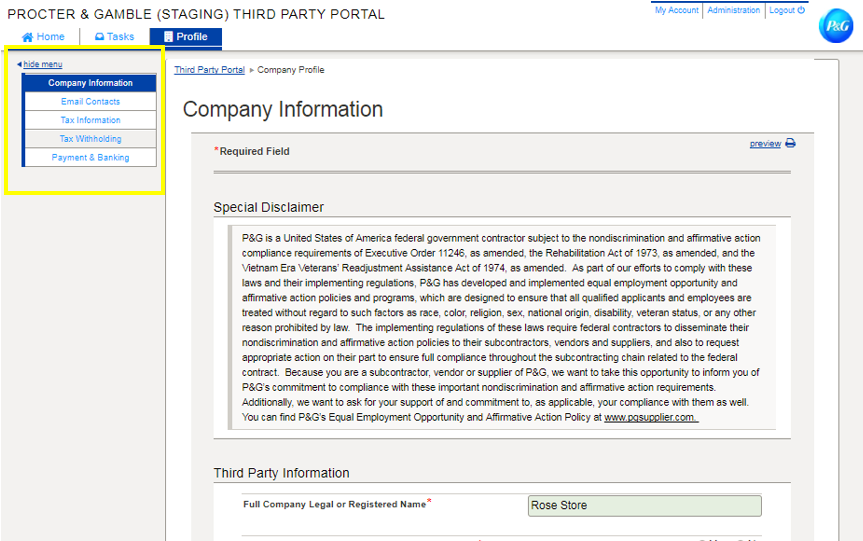
Task: Click the house icon on the Home tab
Action: (28, 37)
